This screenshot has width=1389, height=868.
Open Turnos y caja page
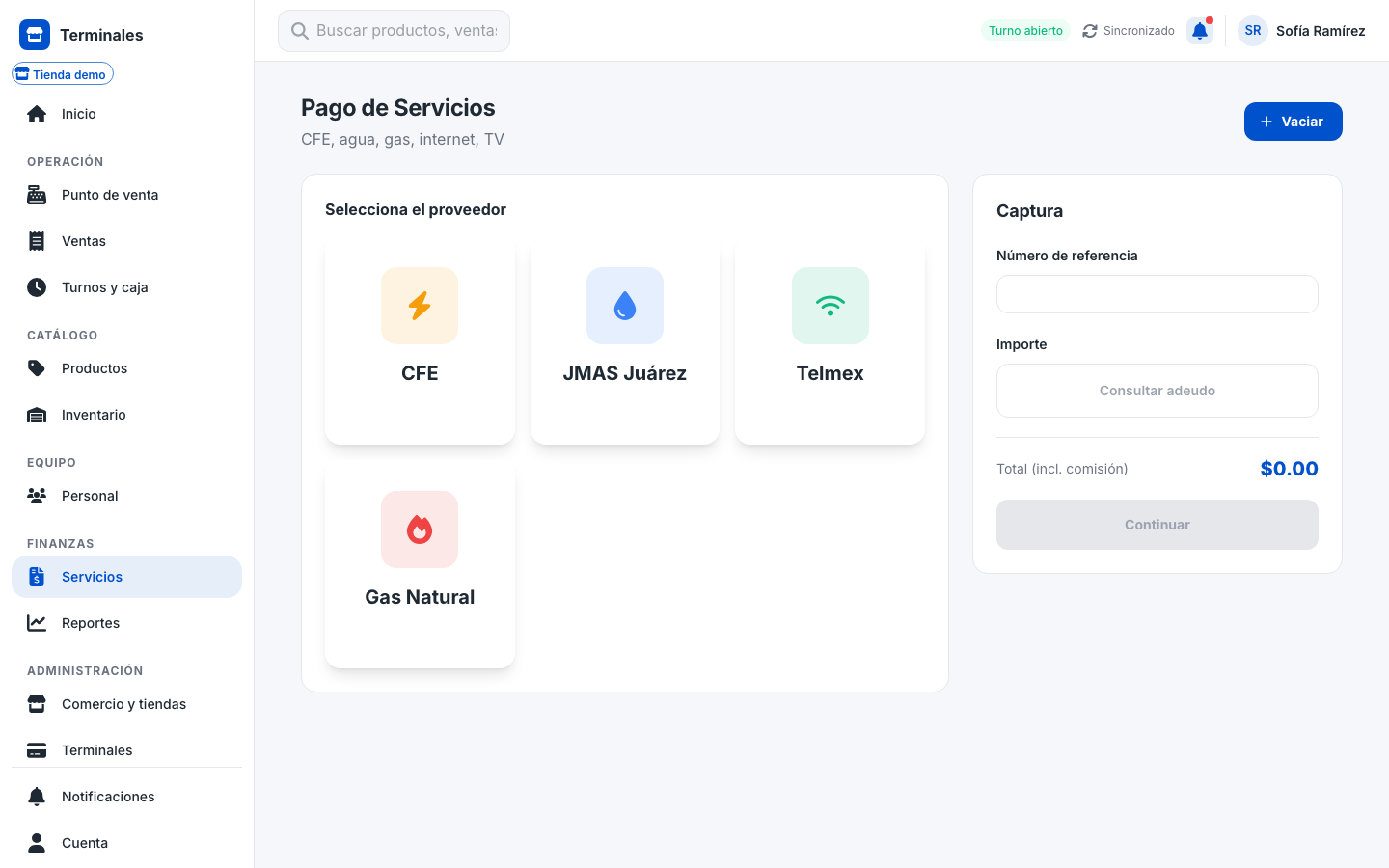[x=126, y=287]
